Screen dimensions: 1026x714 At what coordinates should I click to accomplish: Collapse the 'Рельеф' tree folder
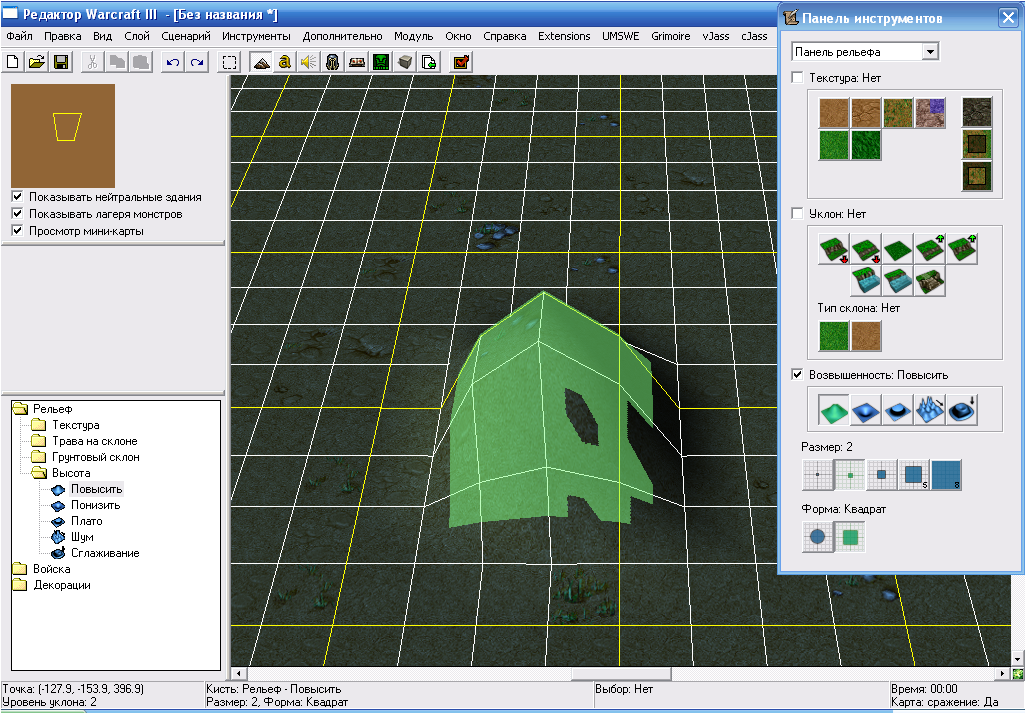[x=20, y=408]
